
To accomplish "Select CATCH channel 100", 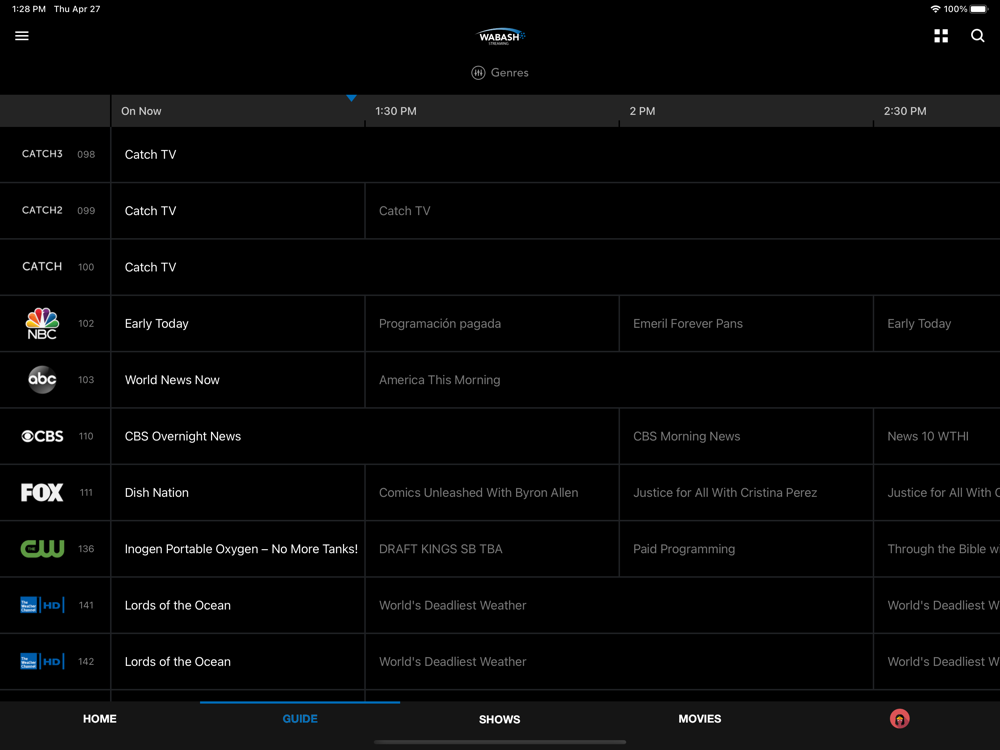I will click(x=55, y=267).
